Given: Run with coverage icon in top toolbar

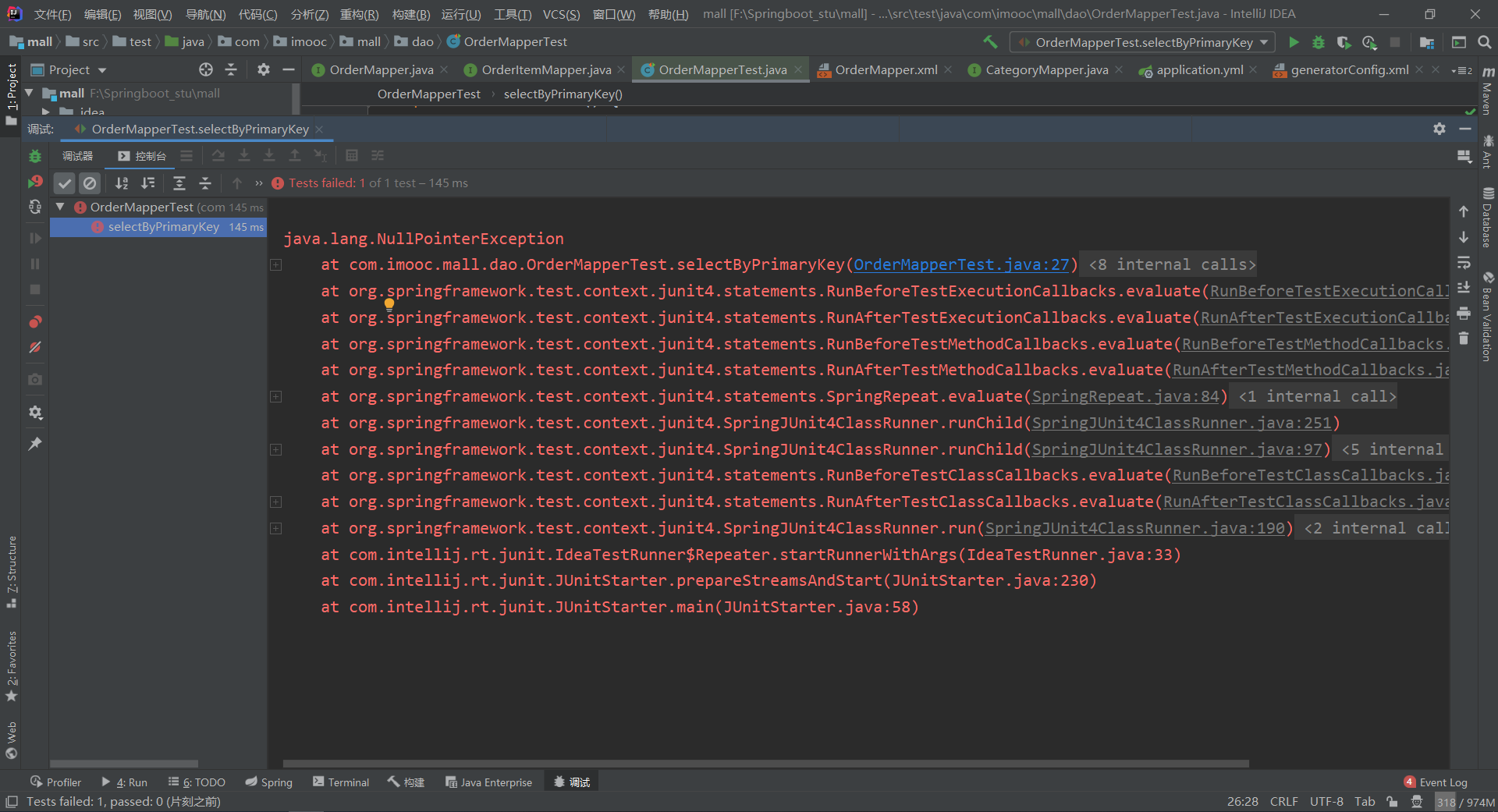Looking at the screenshot, I should click(1344, 42).
